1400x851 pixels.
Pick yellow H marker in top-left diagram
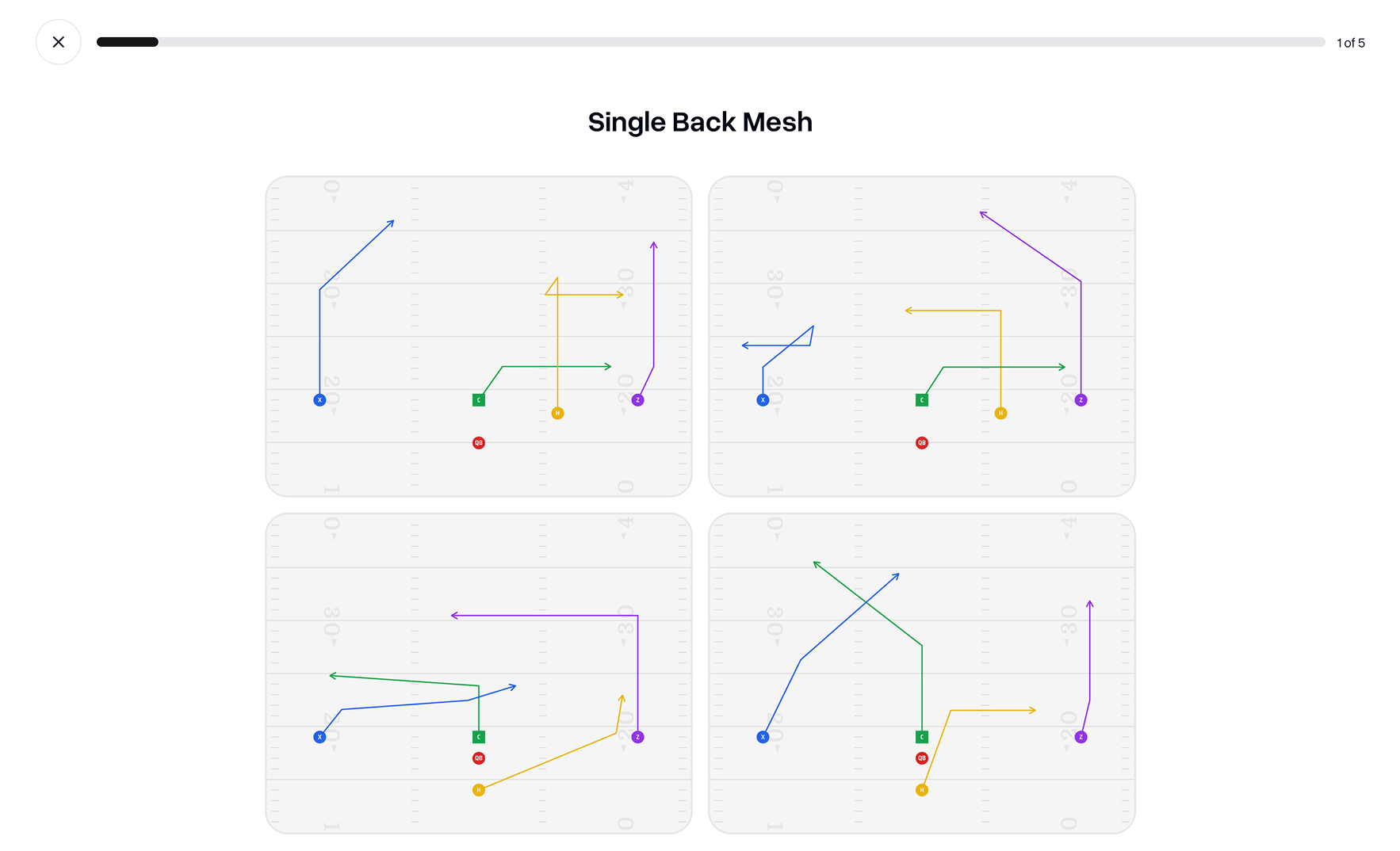pyautogui.click(x=557, y=413)
